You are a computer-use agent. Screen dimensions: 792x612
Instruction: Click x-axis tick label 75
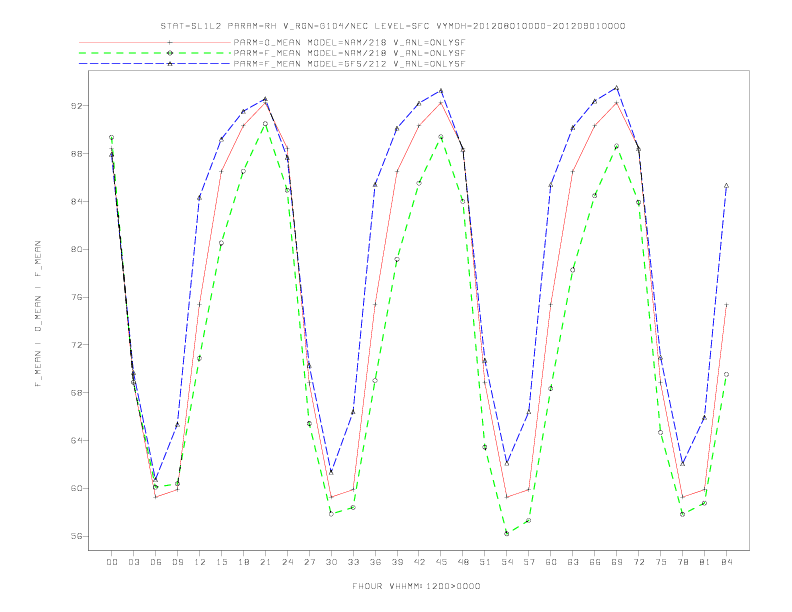(x=661, y=562)
